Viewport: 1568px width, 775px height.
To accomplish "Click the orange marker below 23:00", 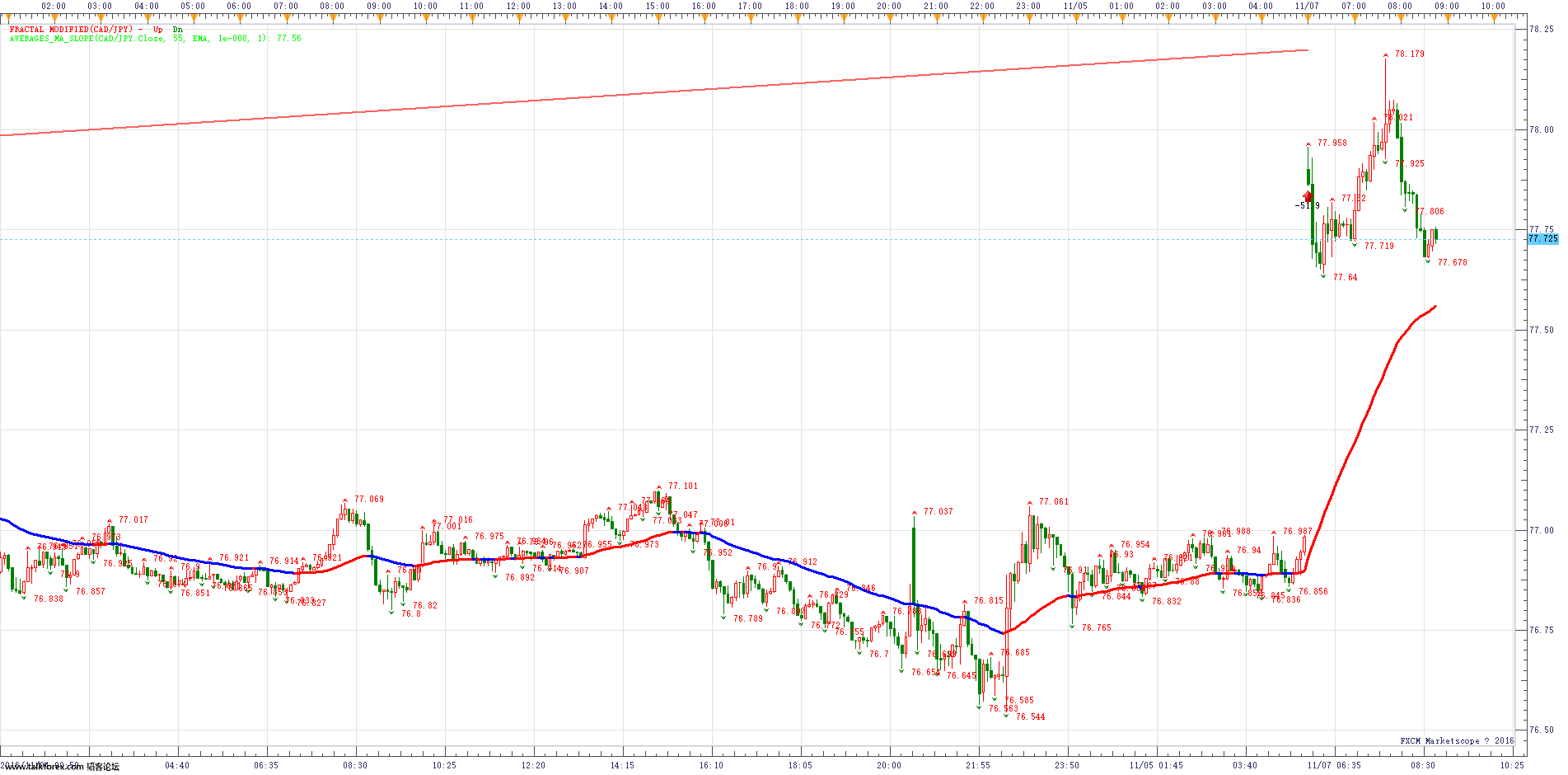I will click(1028, 16).
